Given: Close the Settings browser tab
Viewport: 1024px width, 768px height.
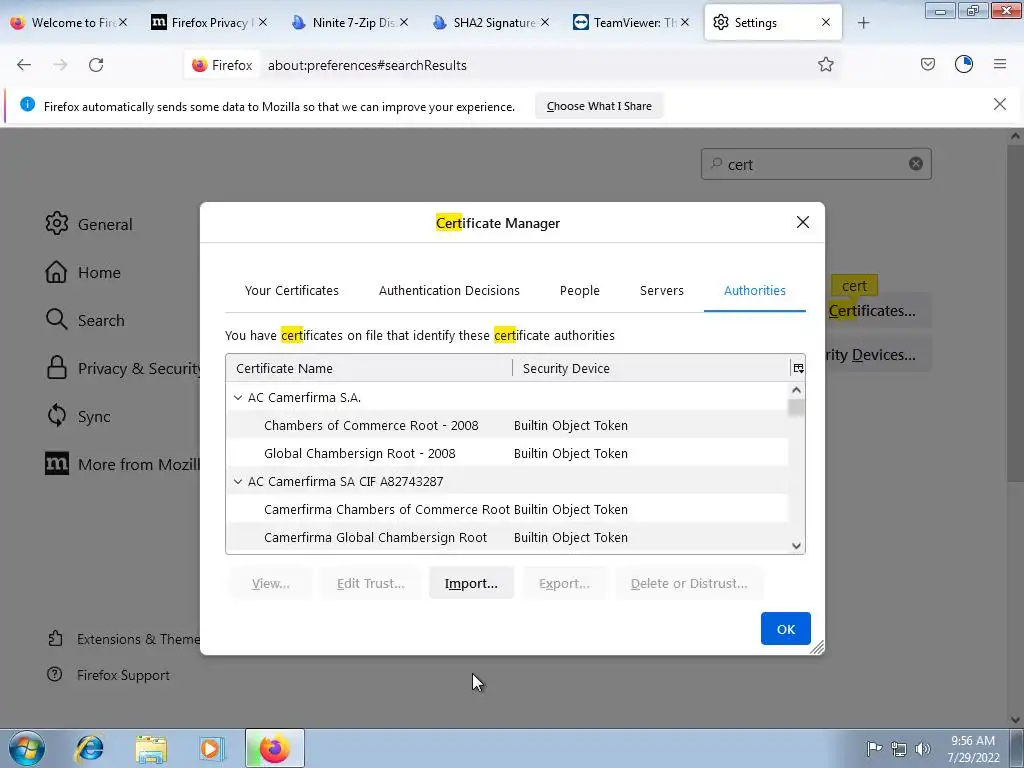Looking at the screenshot, I should (x=825, y=22).
